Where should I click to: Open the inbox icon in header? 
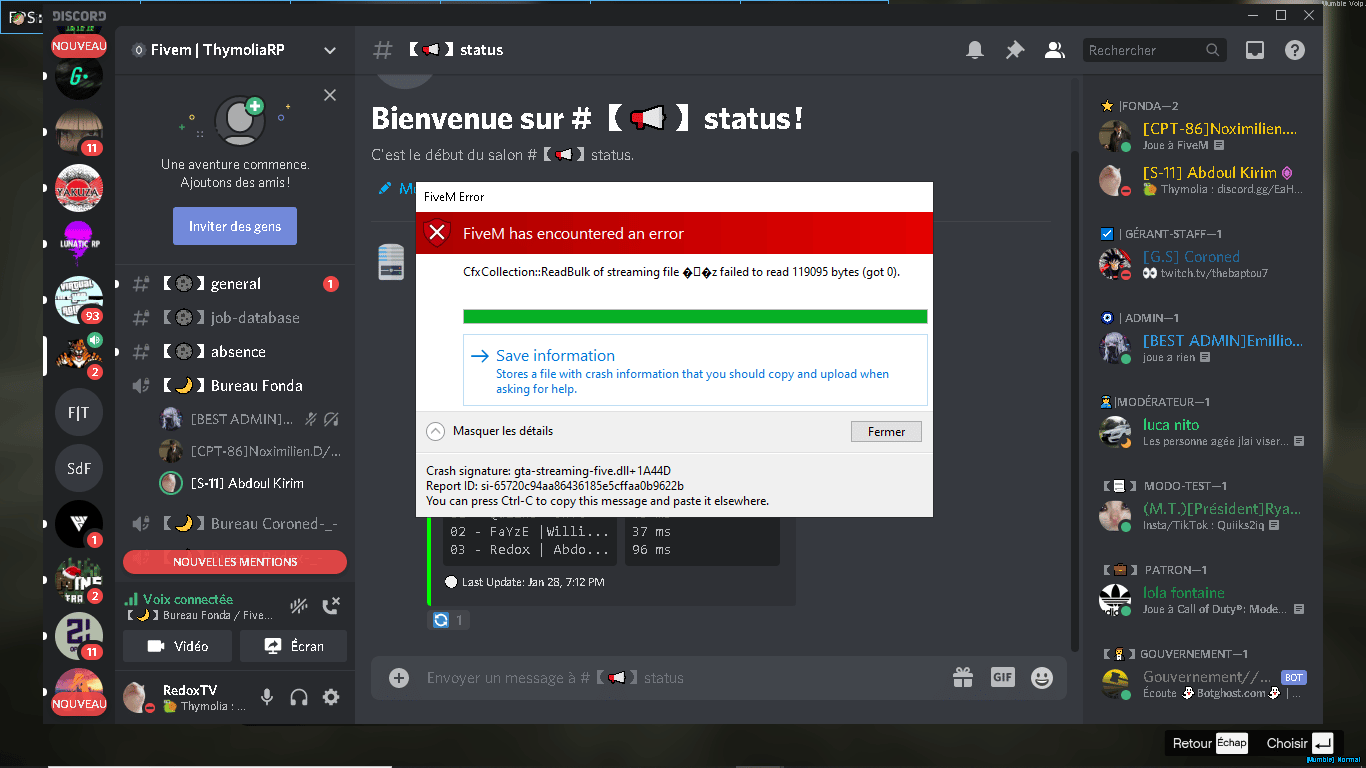click(1254, 50)
